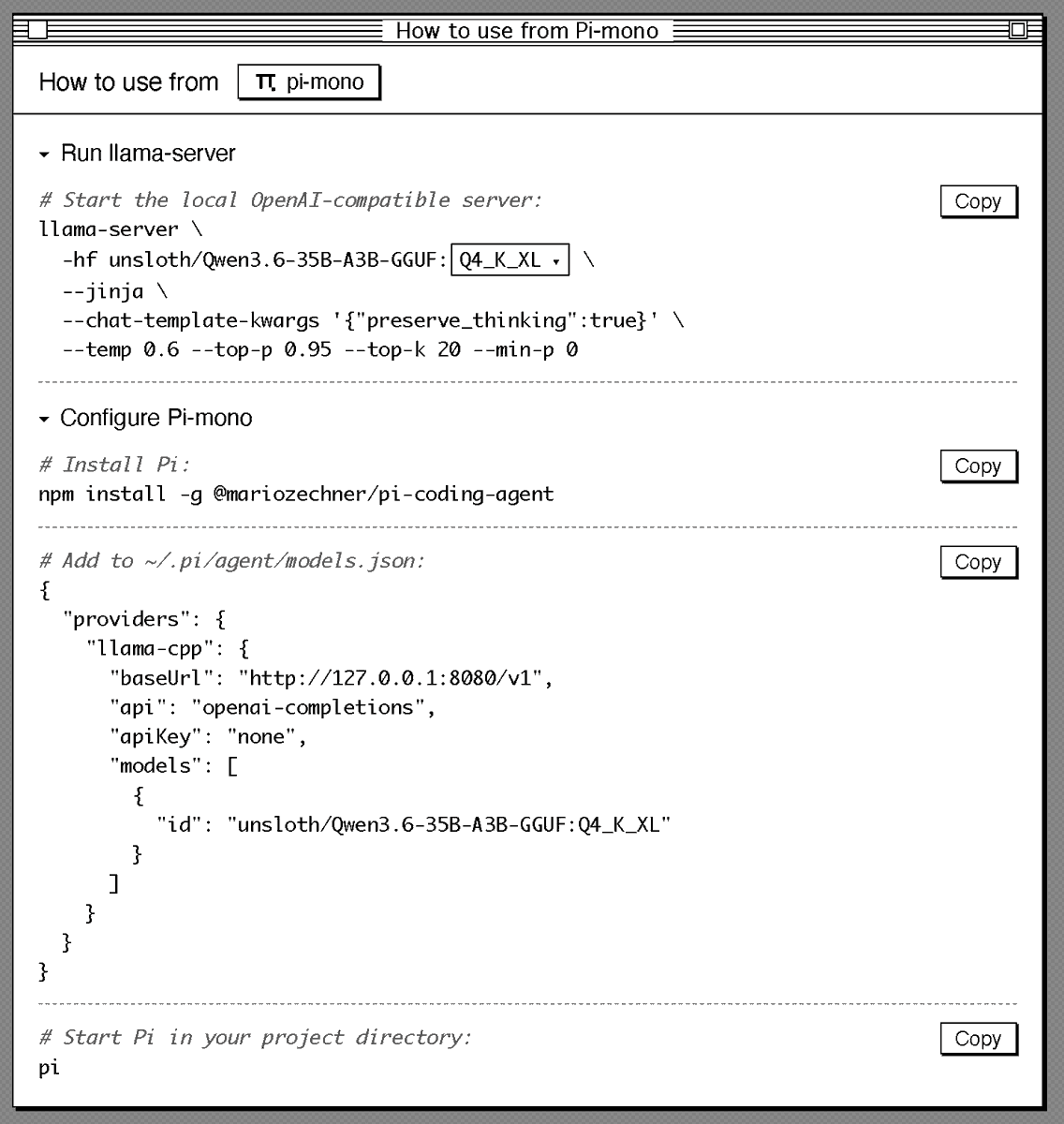Click the 'pi' command at the bottom
The height and width of the screenshot is (1124, 1064).
click(50, 1067)
